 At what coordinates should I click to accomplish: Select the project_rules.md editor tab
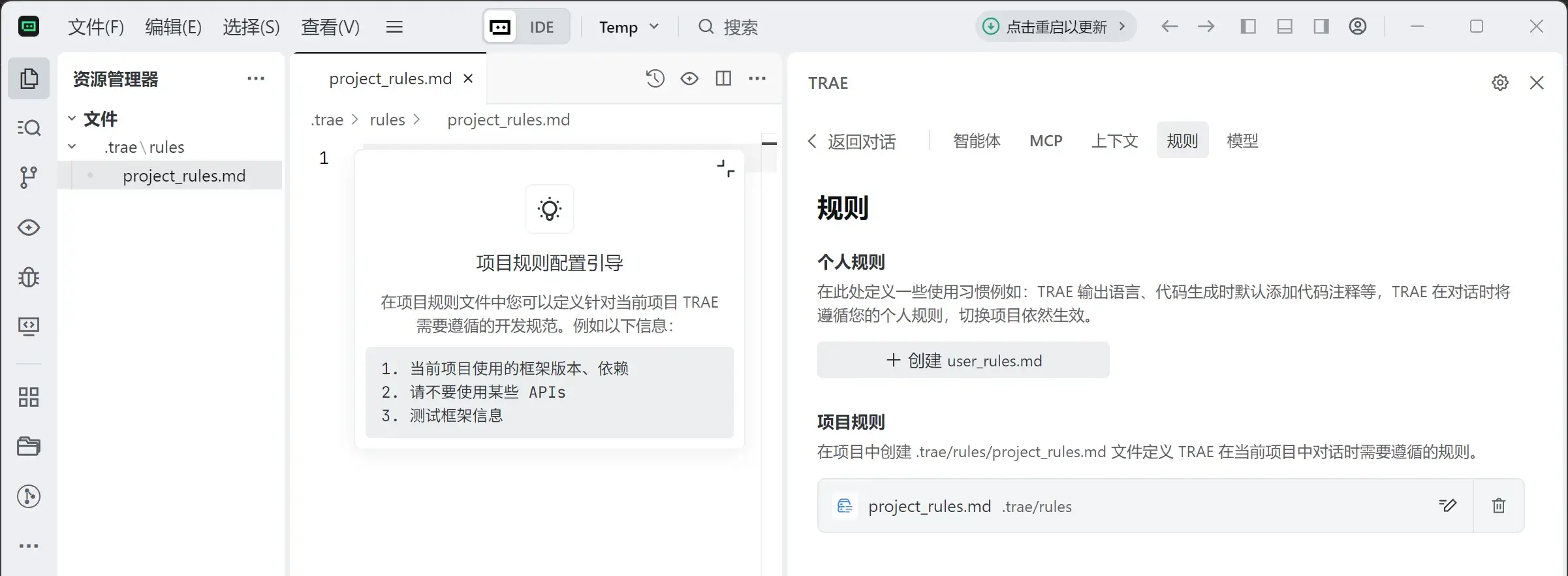390,78
